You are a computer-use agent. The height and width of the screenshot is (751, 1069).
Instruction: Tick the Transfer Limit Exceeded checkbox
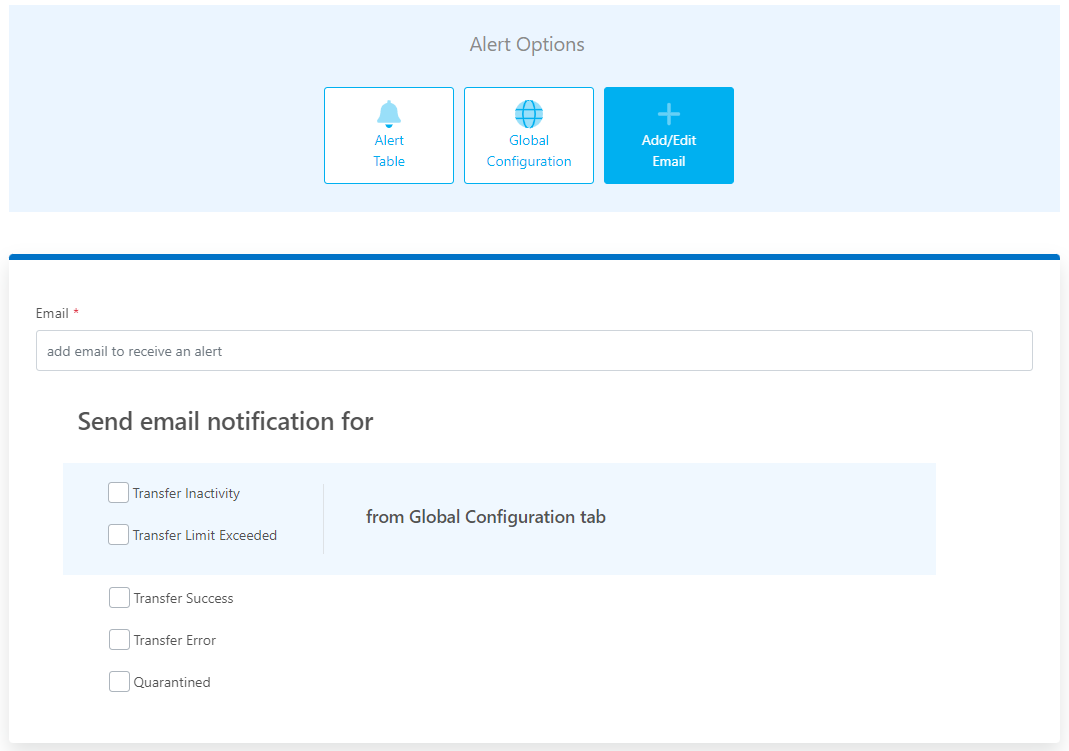click(x=119, y=535)
